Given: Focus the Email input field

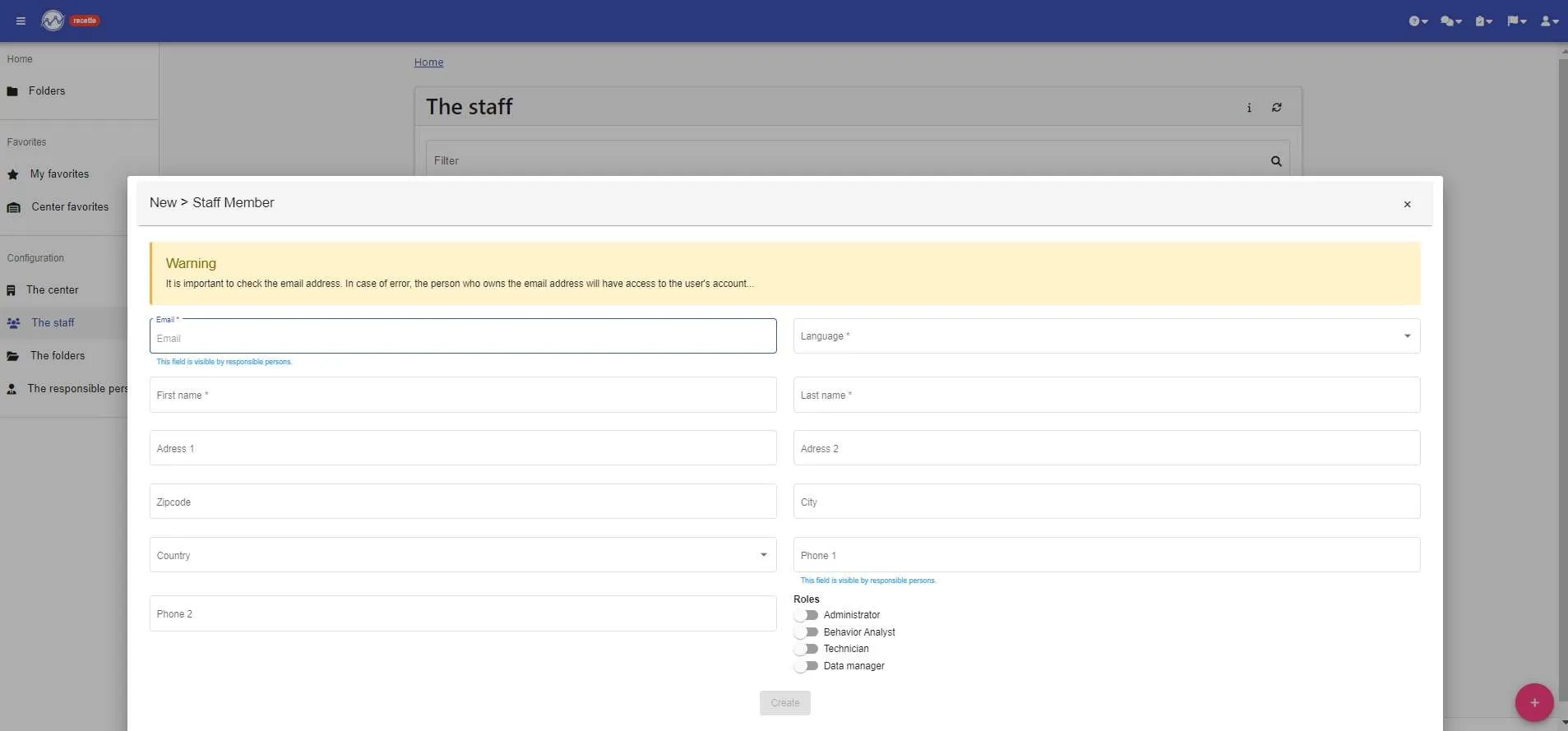Looking at the screenshot, I should tap(463, 336).
